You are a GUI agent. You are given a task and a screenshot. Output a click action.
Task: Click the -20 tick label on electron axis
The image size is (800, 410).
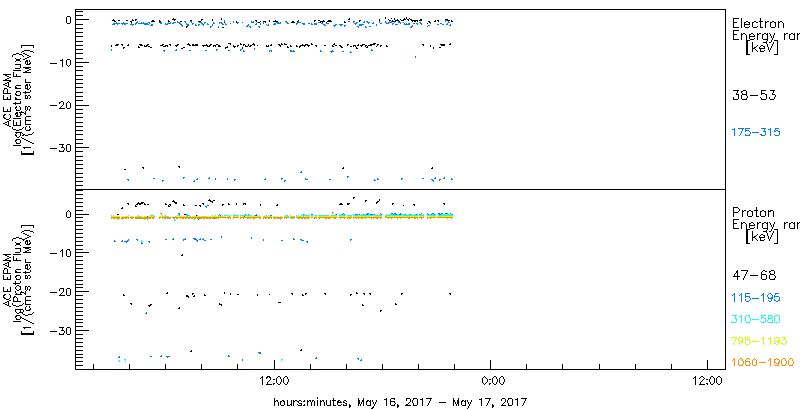coord(63,106)
